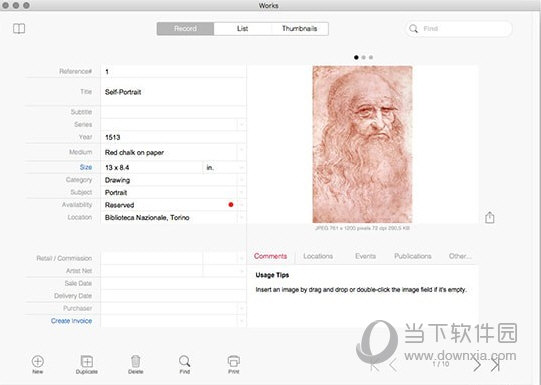Click the empty Subtitle field

click(174, 112)
